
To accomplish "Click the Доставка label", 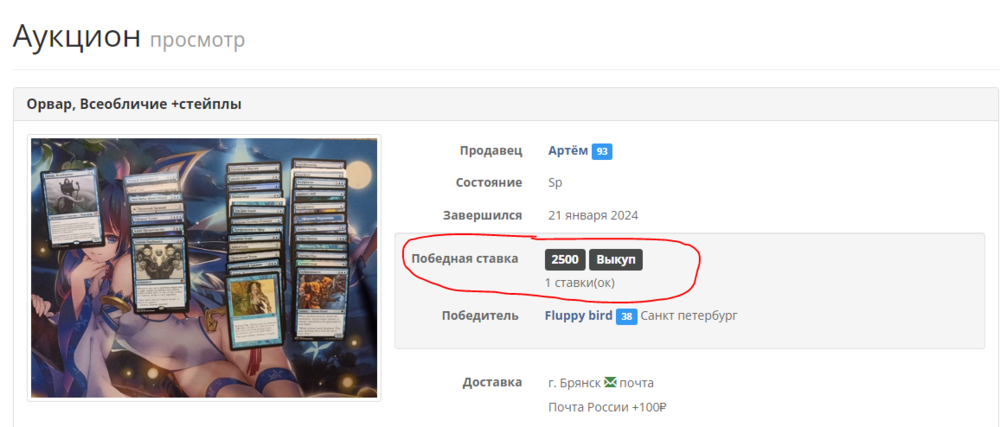I will point(492,382).
